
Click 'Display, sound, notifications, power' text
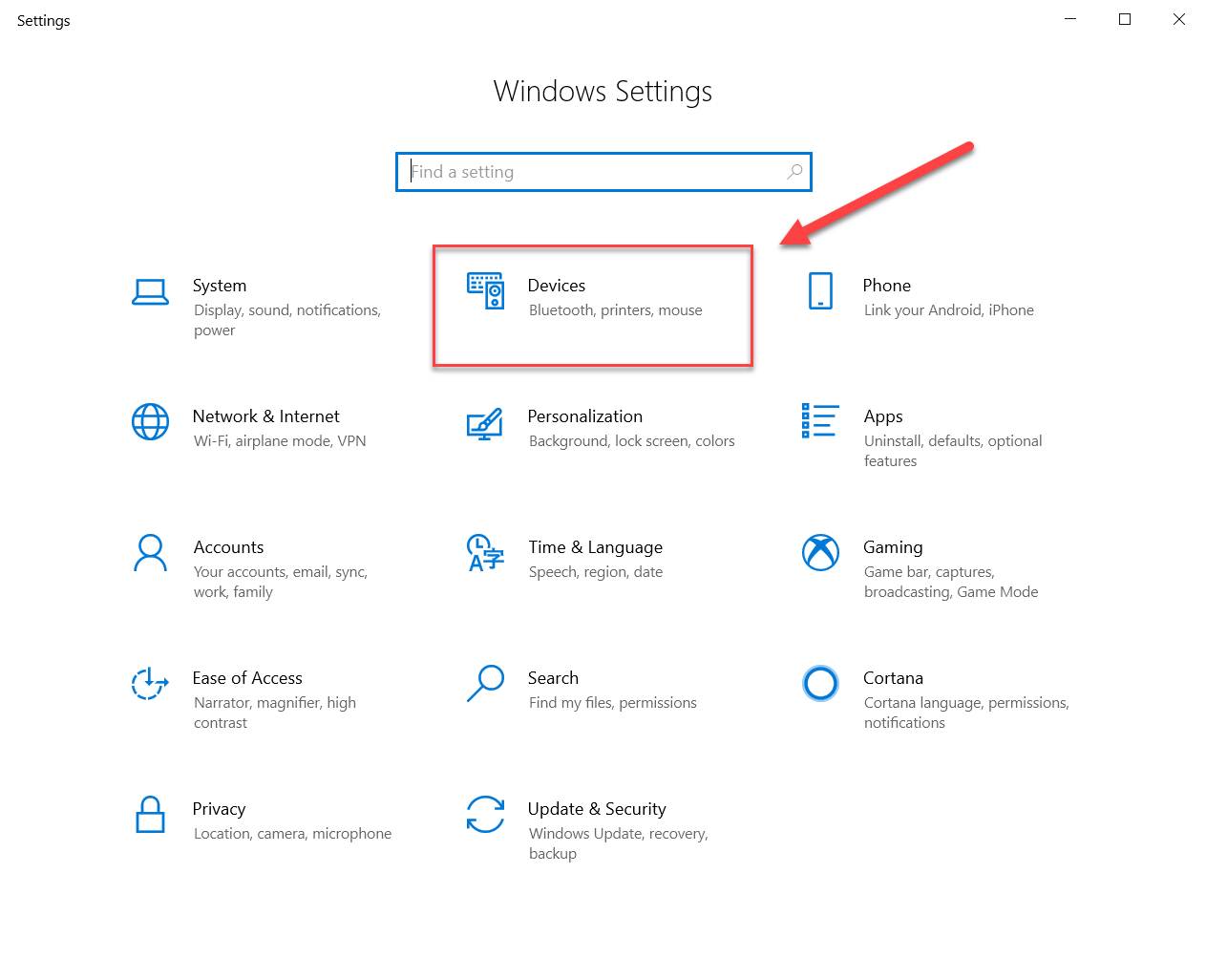[287, 320]
